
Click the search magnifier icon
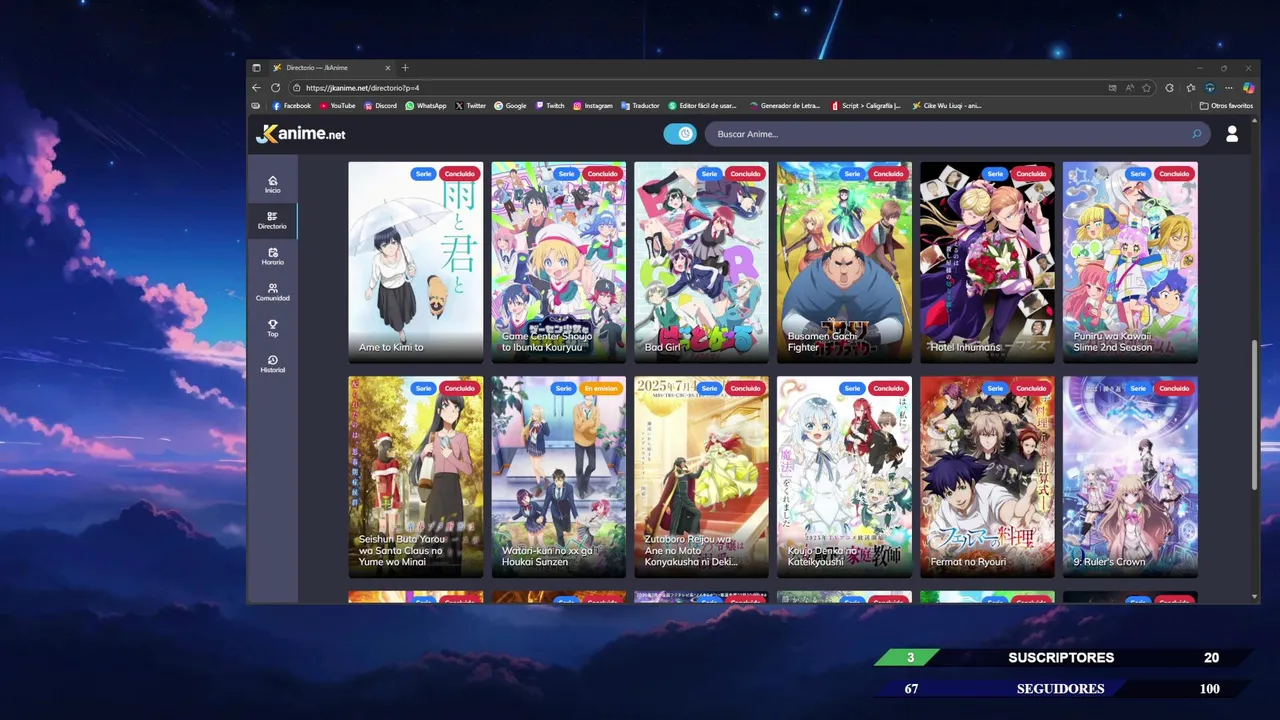coord(1196,134)
